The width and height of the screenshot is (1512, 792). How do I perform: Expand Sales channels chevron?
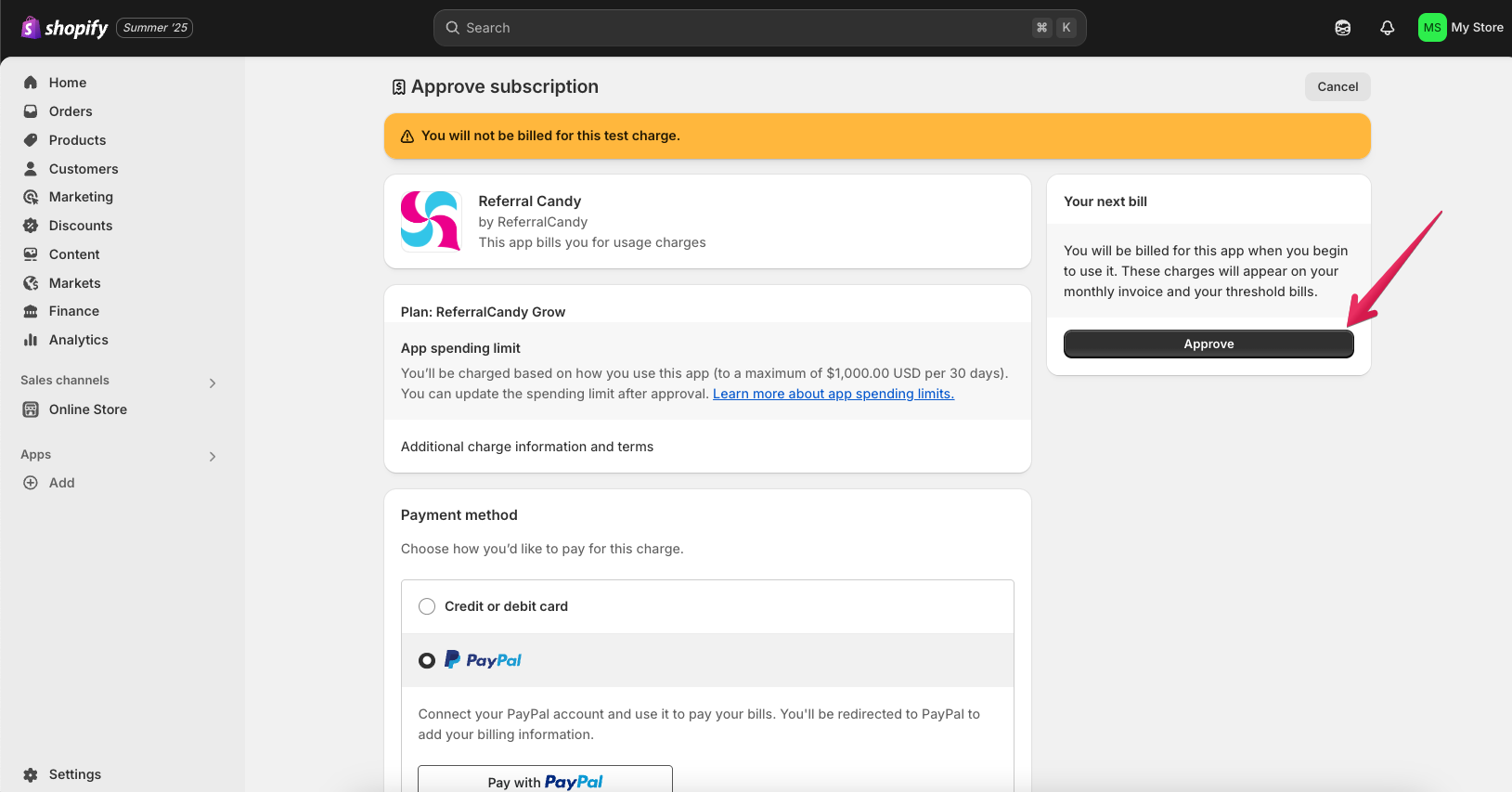(x=213, y=383)
